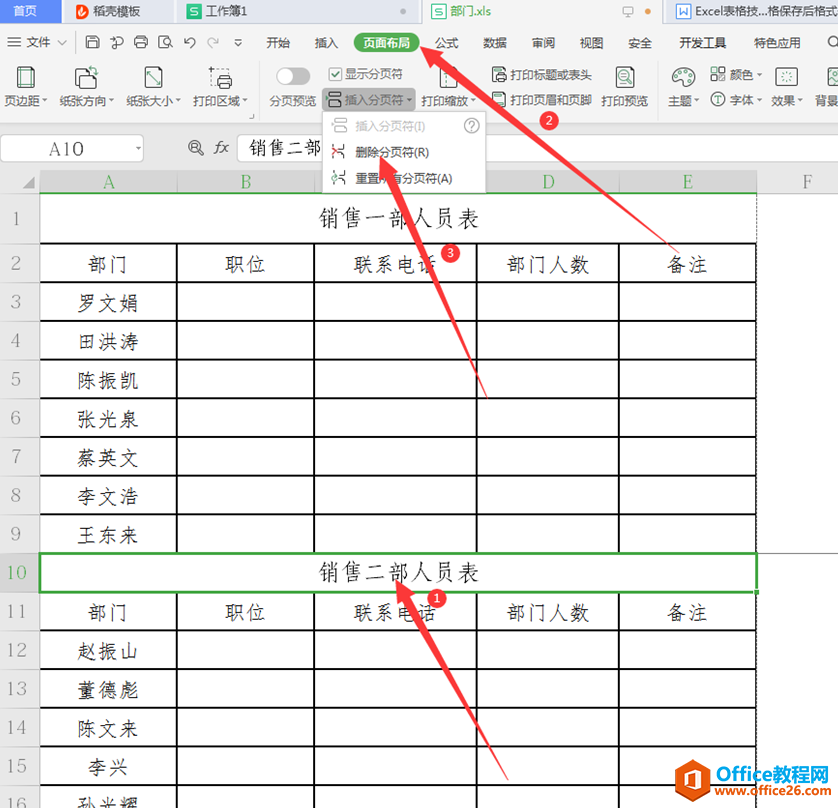Click the select-all corner of the grid
Screen dimensions: 838x808
[x=28, y=182]
